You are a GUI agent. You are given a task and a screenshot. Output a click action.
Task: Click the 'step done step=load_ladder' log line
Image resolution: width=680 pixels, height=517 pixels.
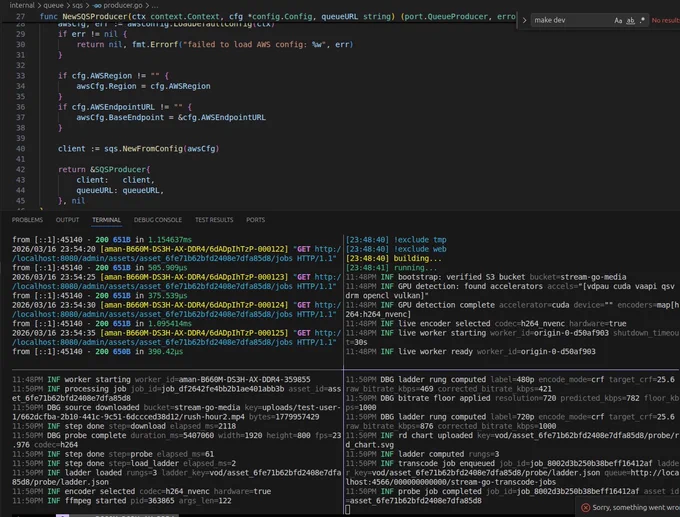pyautogui.click(x=124, y=464)
